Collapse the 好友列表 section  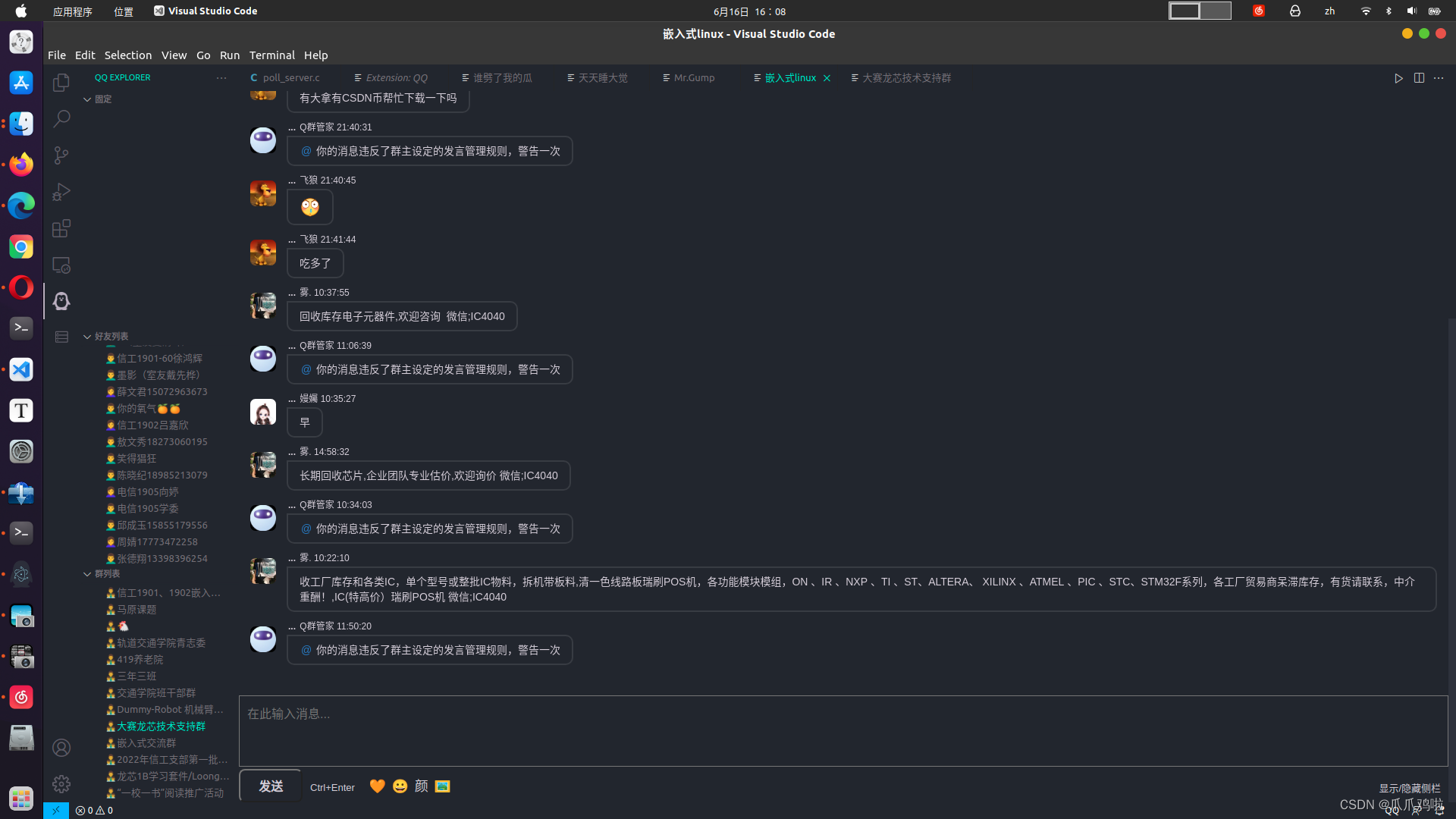(x=111, y=336)
